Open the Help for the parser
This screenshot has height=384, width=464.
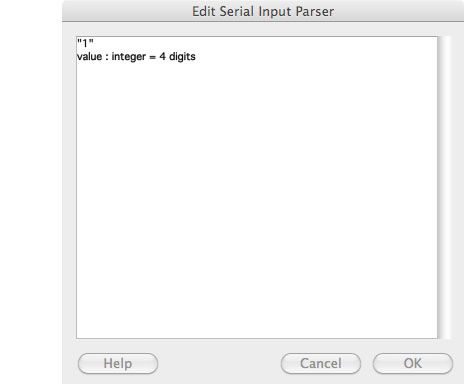coord(118,363)
